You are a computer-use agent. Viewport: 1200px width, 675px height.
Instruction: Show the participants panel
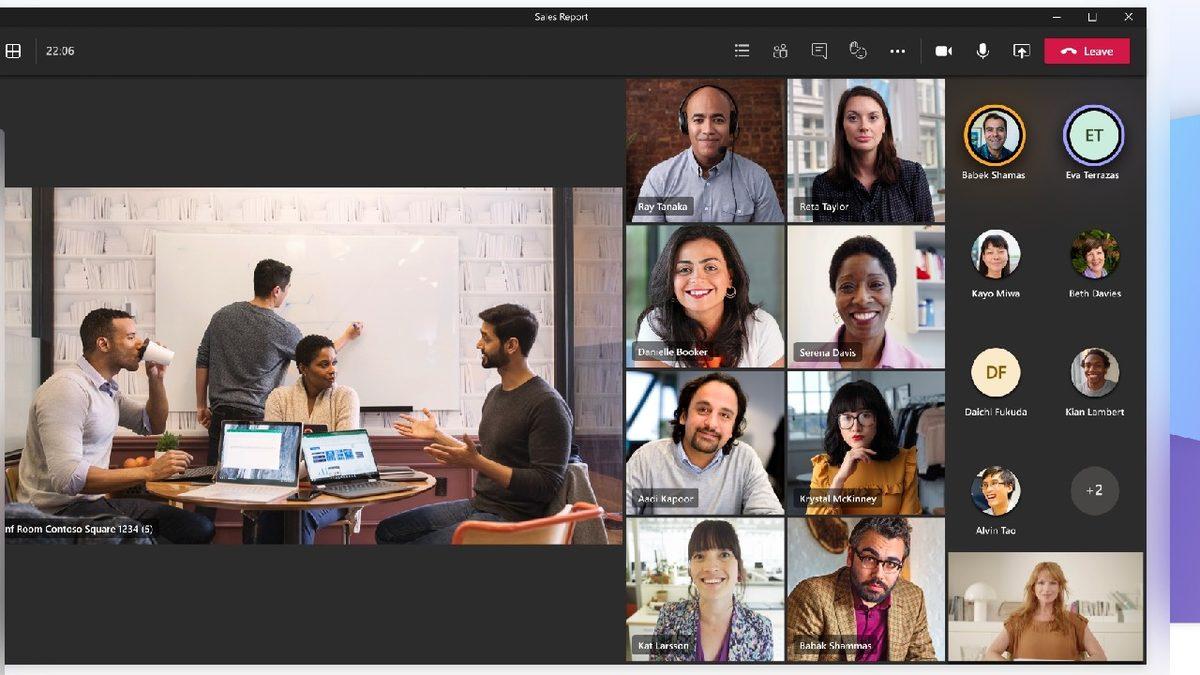(780, 51)
